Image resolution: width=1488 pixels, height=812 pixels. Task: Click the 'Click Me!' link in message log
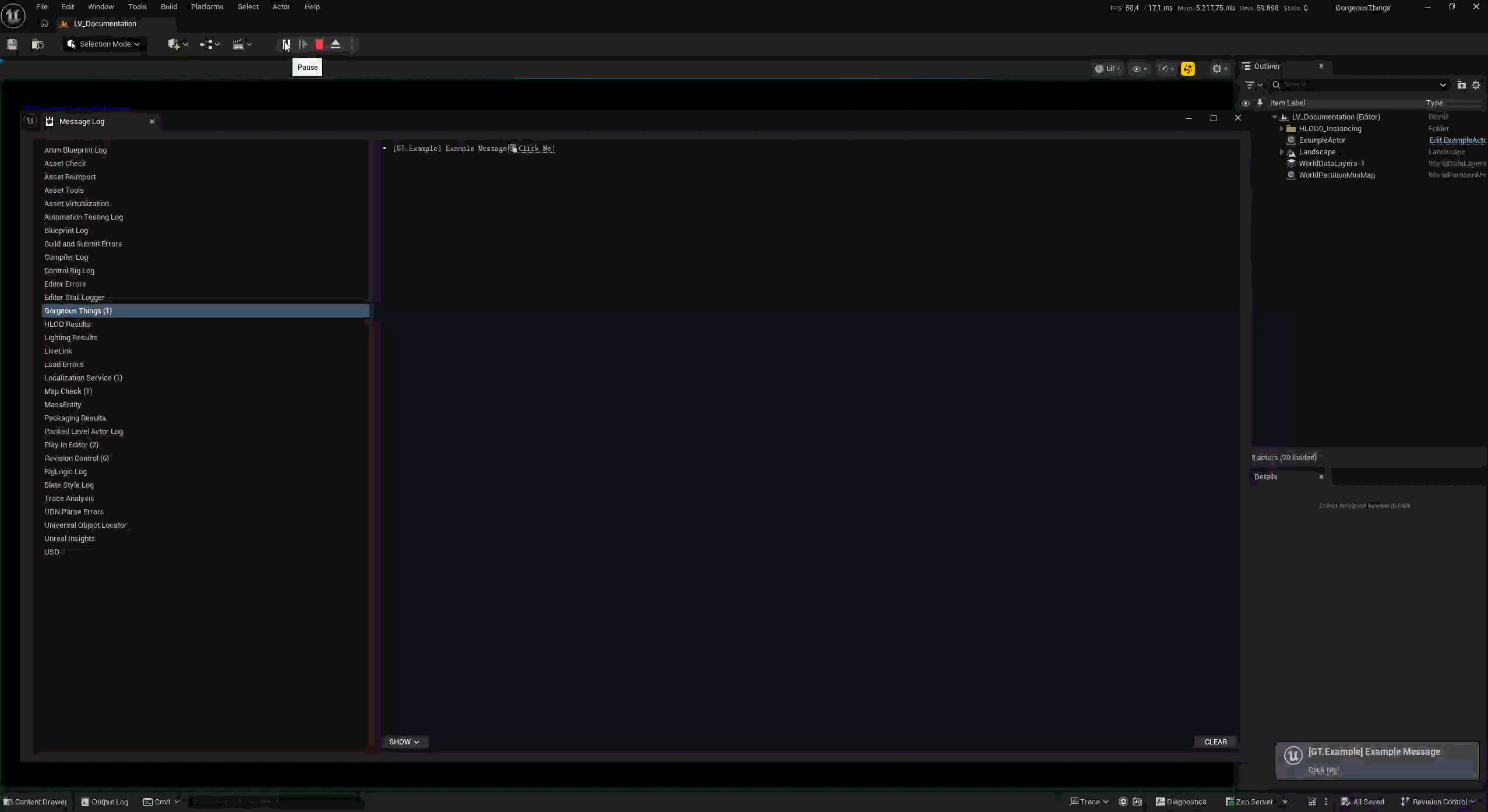537,149
